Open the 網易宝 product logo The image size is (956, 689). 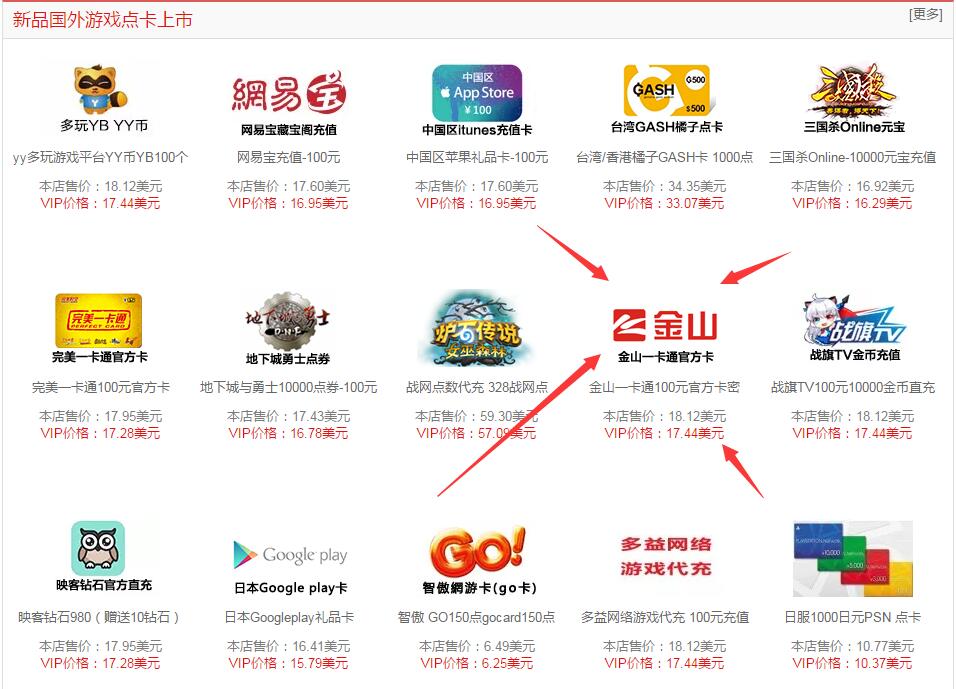pos(288,101)
